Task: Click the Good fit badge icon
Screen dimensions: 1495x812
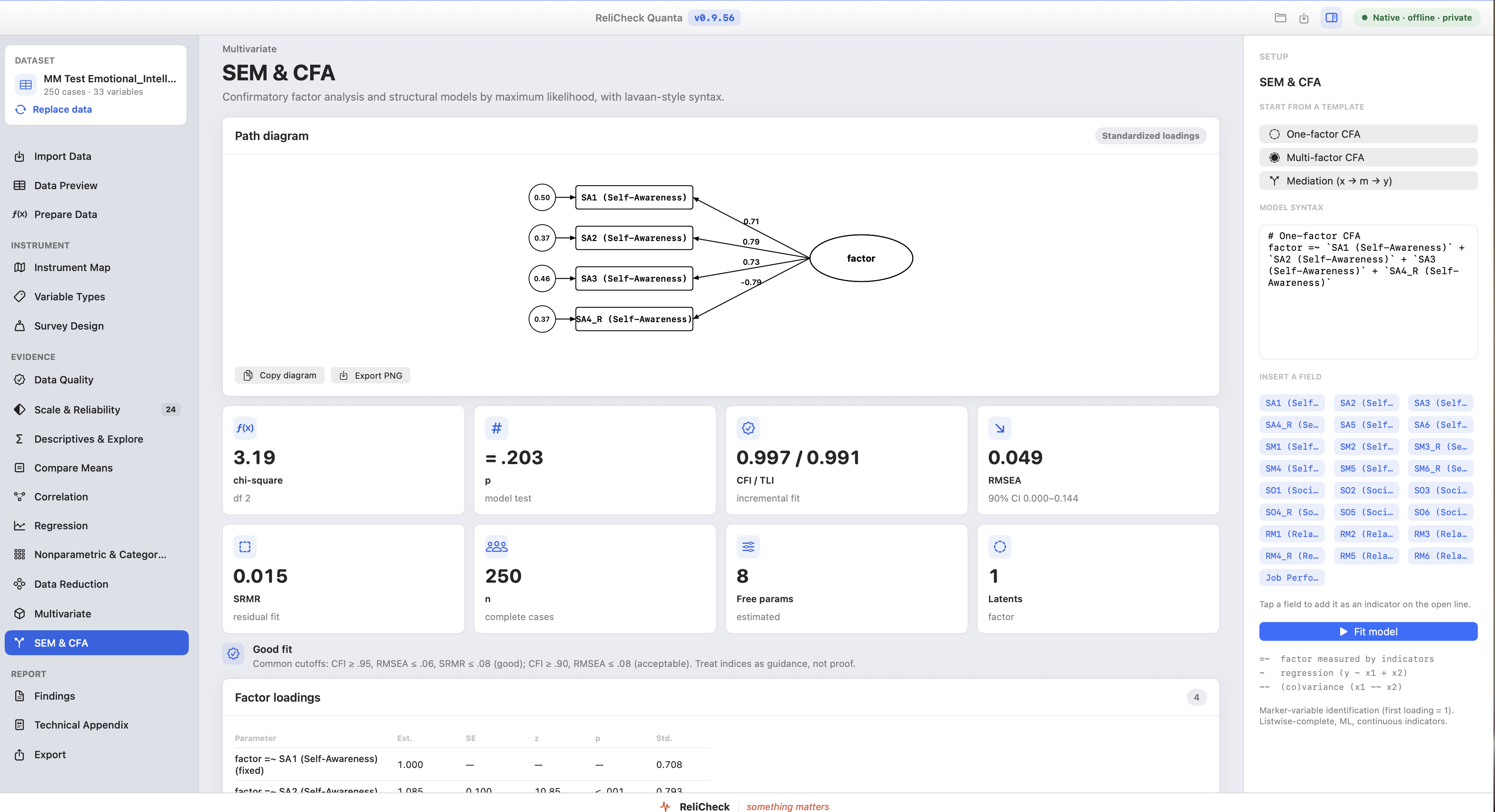Action: 233,654
